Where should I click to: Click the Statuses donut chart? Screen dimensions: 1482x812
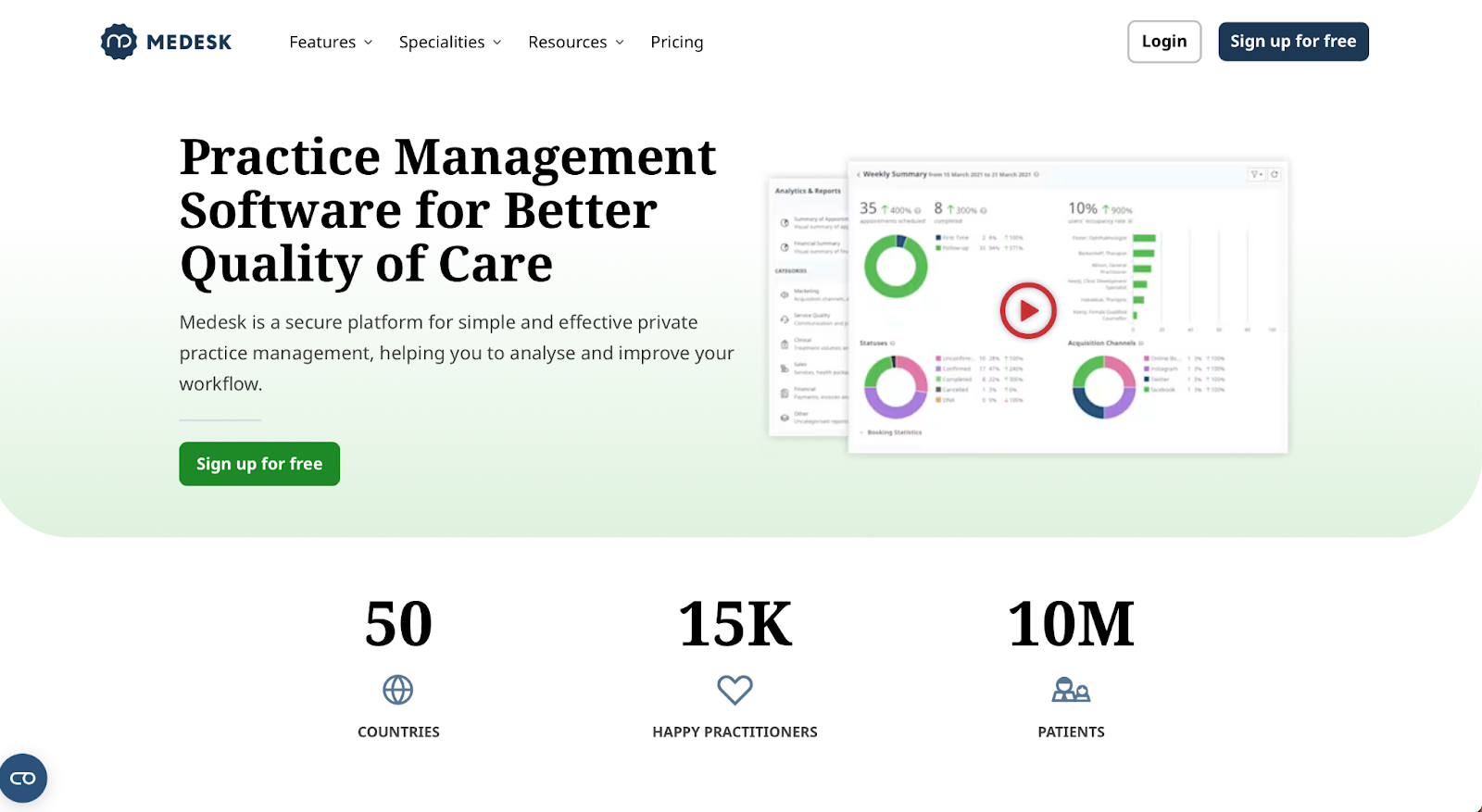[896, 386]
